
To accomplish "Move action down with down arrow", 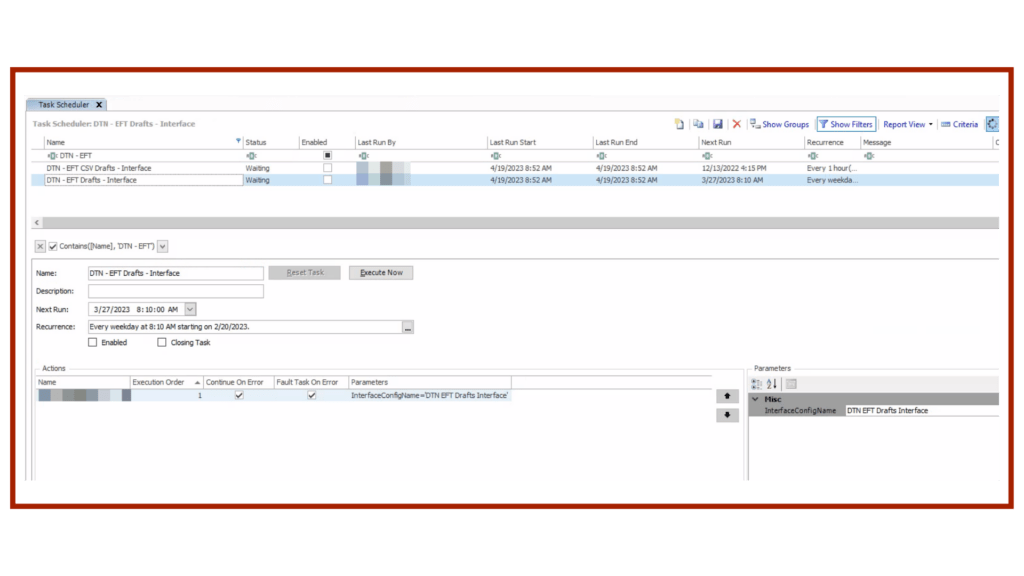I will [728, 415].
